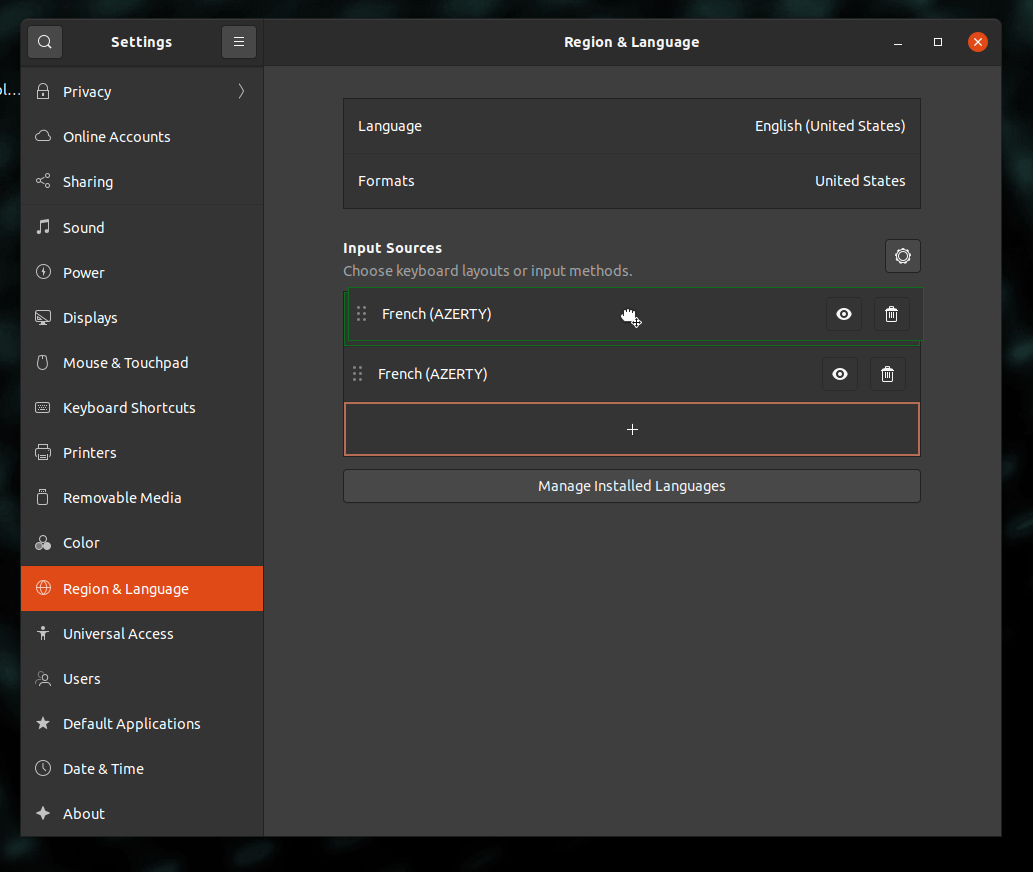Open the Sound panel in sidebar
Viewport: 1033px width, 872px height.
coord(83,228)
